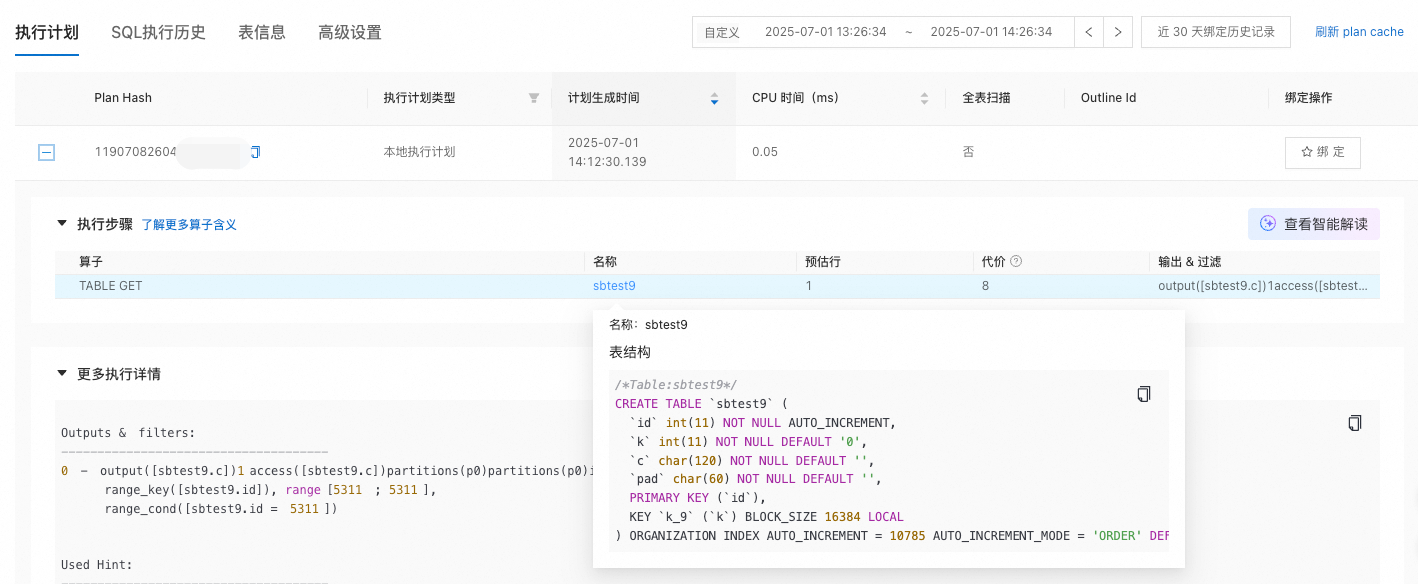Click the CPU time value 0.05
Image resolution: width=1418 pixels, height=584 pixels.
765,152
